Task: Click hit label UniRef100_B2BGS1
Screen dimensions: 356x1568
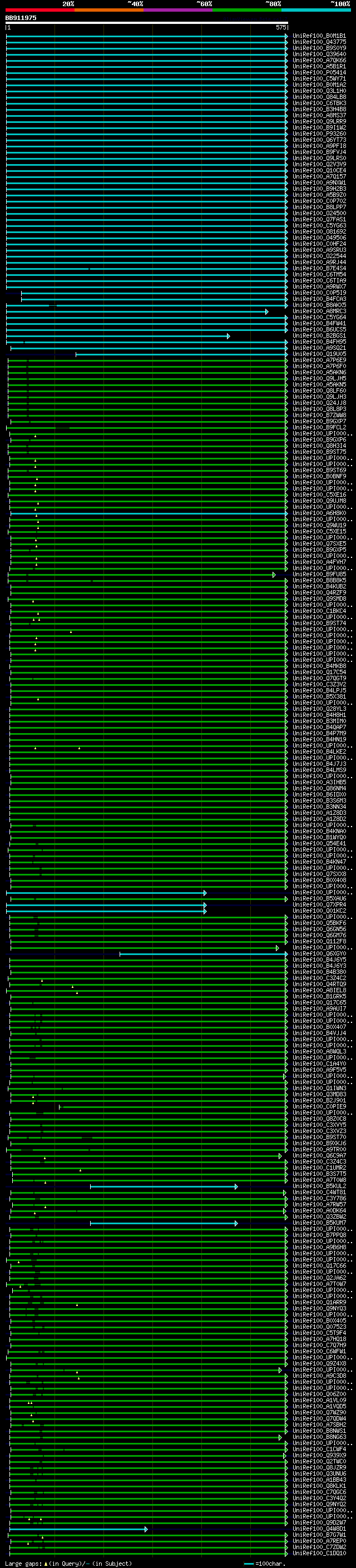Action: 319,336
